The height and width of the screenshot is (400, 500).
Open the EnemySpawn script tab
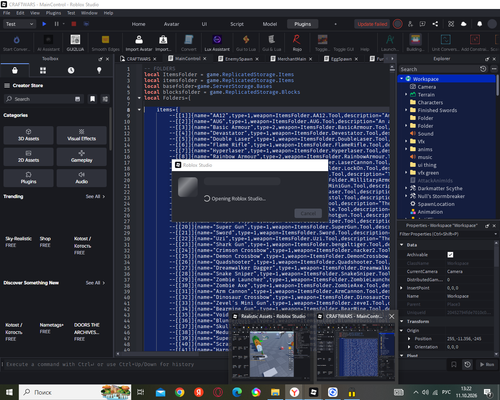pos(239,59)
